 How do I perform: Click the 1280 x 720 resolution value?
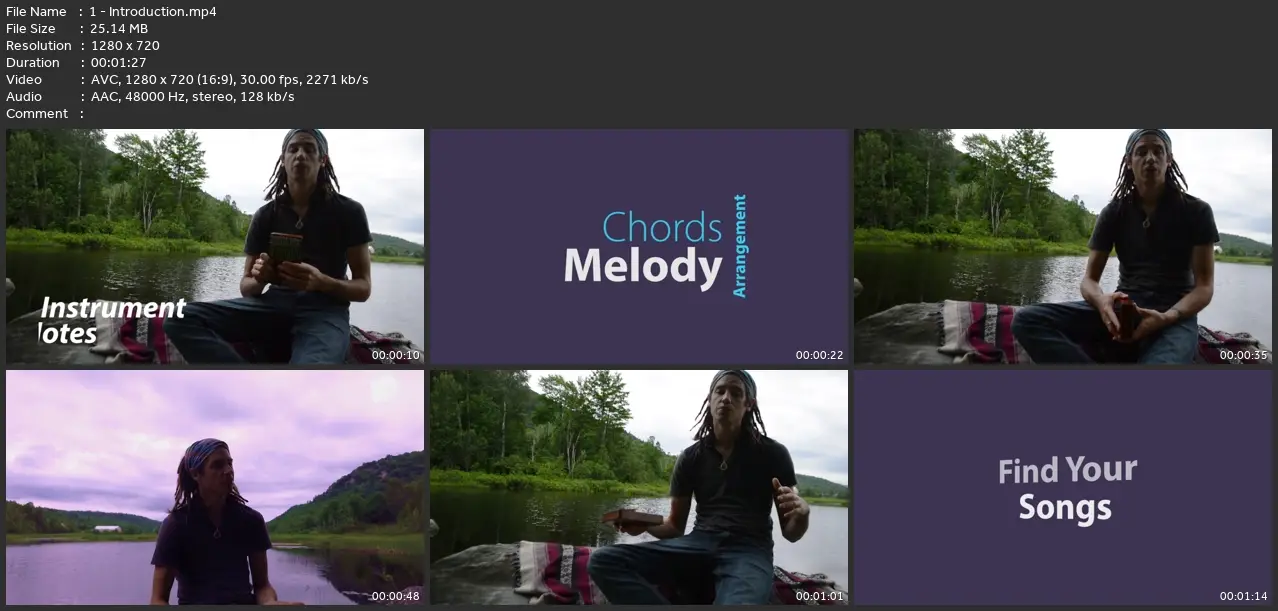pyautogui.click(x=125, y=46)
